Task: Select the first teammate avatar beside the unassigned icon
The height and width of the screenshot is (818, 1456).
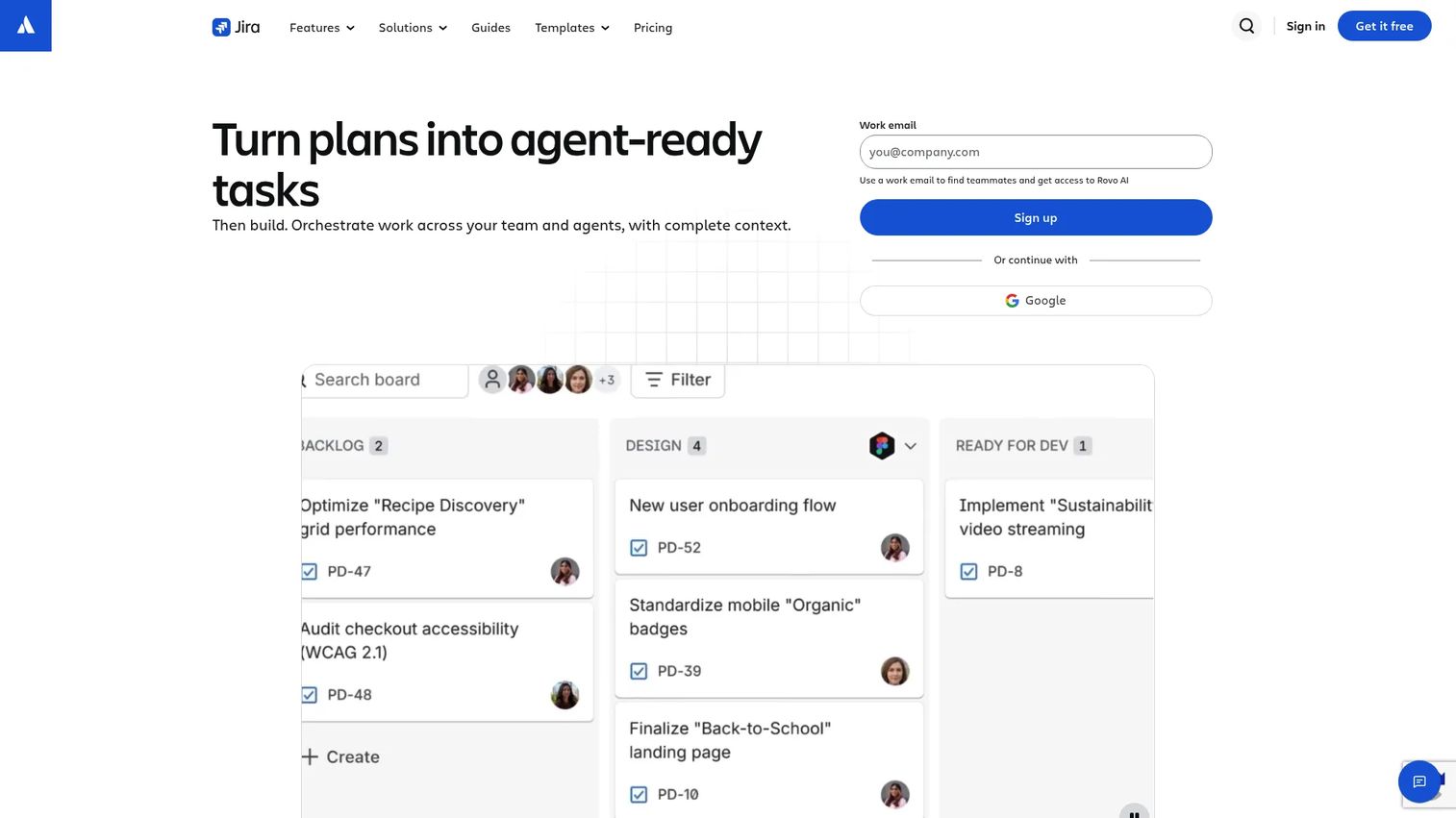Action: (x=521, y=380)
